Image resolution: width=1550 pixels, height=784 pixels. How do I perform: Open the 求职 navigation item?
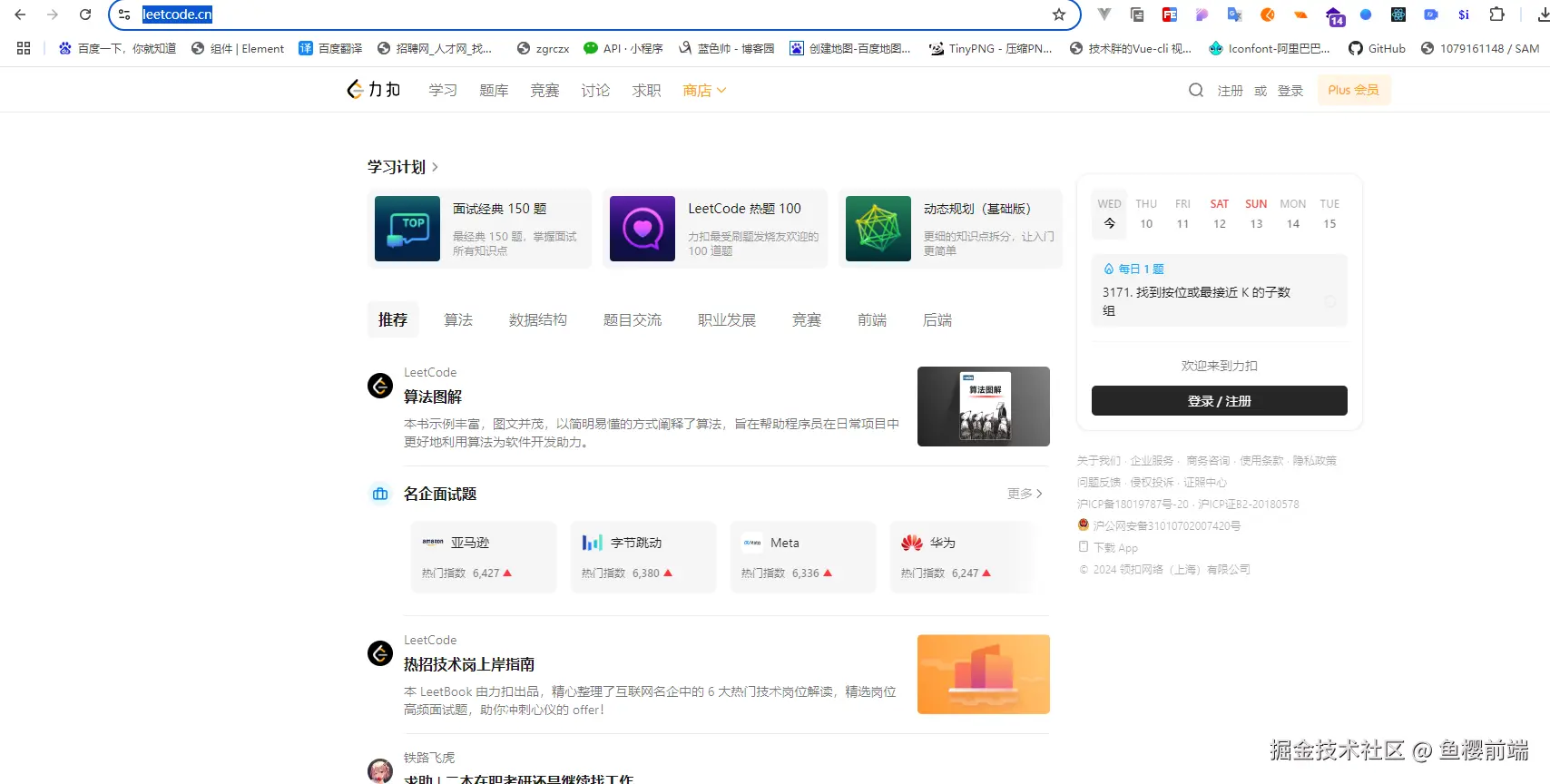tap(646, 90)
